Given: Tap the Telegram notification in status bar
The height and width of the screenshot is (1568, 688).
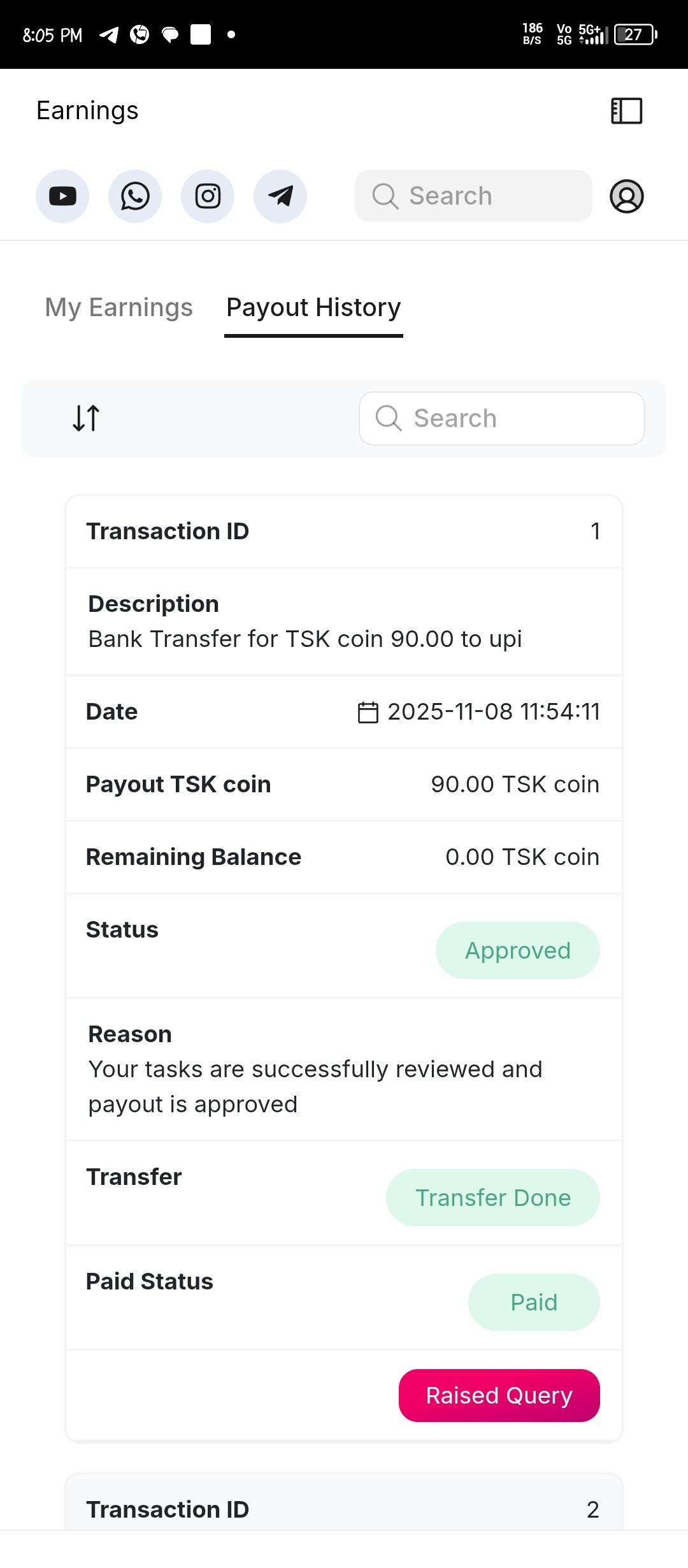Looking at the screenshot, I should (109, 34).
